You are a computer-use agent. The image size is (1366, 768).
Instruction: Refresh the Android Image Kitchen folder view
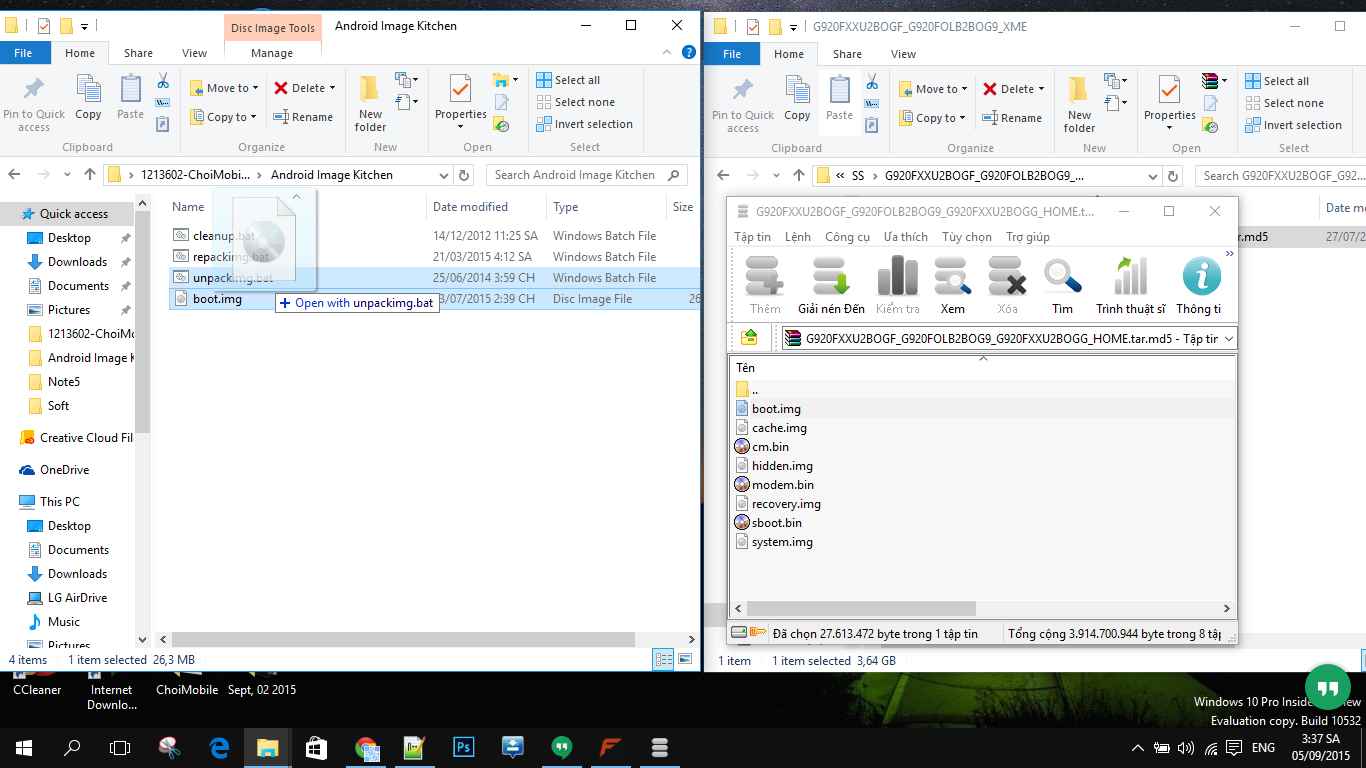click(x=464, y=175)
